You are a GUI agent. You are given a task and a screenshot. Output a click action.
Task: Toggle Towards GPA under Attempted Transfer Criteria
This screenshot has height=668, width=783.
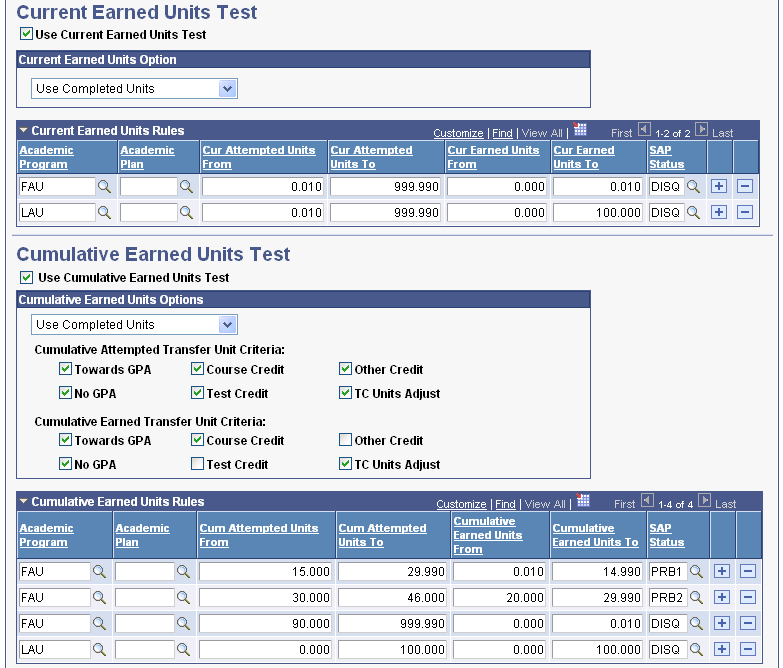(x=65, y=369)
